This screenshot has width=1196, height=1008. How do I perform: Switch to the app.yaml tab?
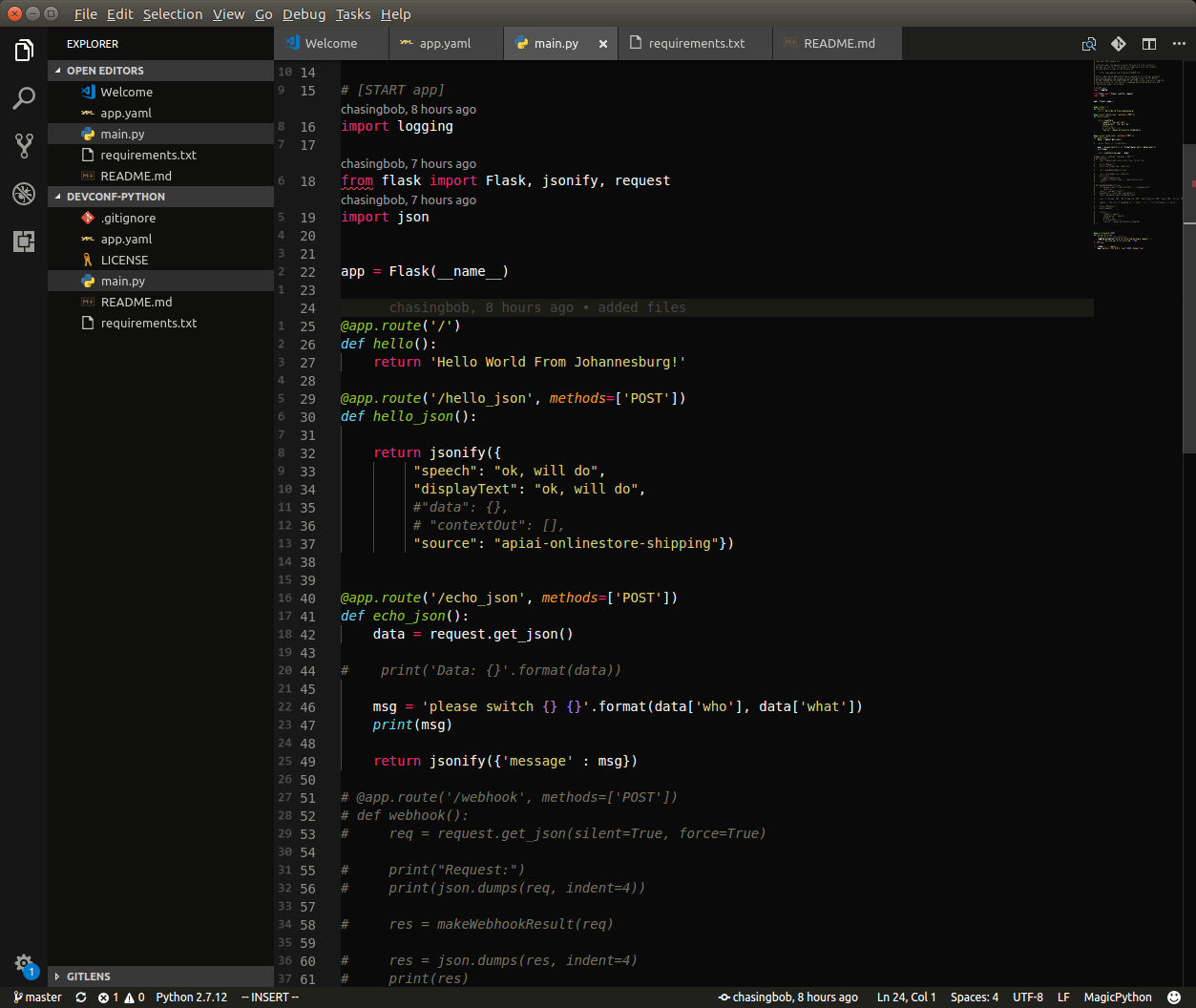pyautogui.click(x=446, y=43)
